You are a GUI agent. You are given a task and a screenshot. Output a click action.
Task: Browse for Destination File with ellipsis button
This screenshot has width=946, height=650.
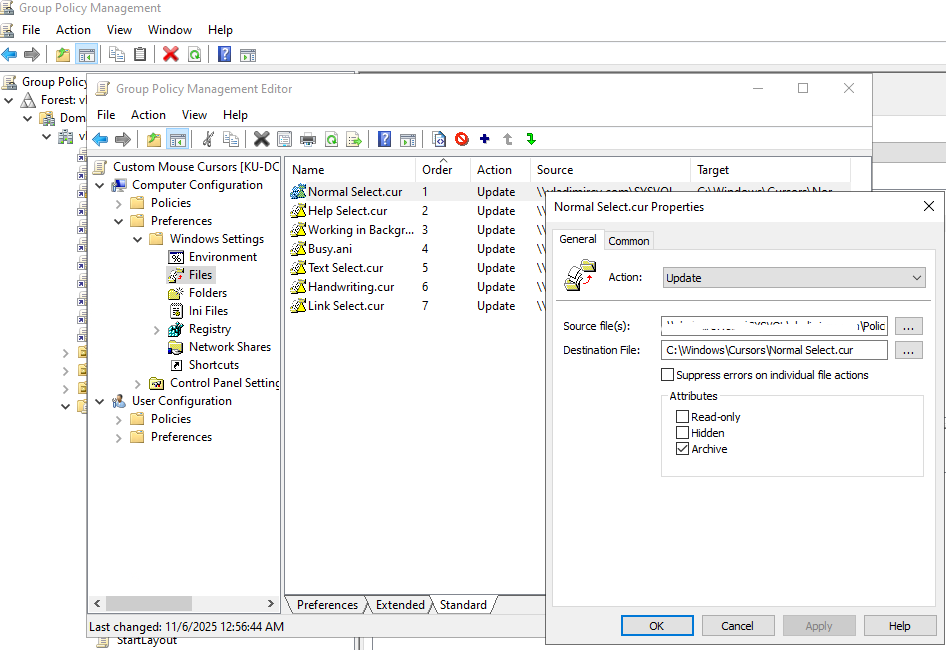909,350
